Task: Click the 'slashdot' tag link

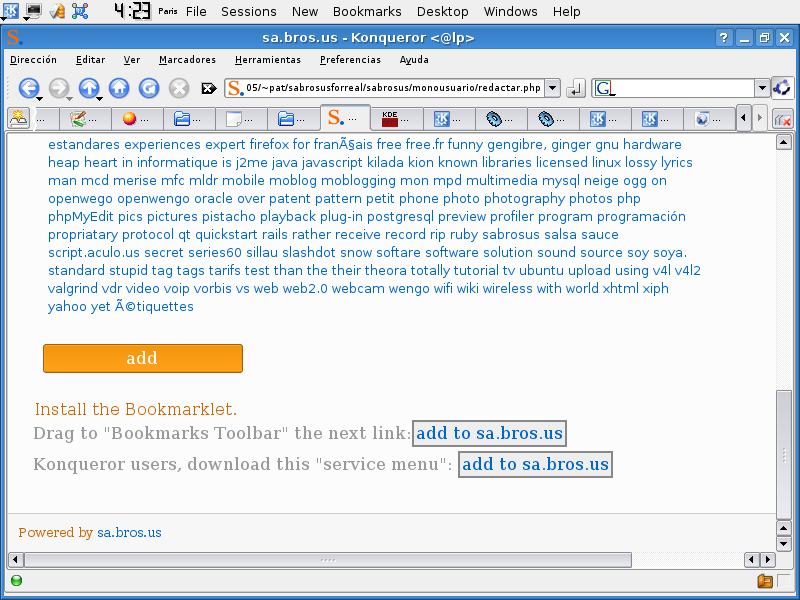Action: pos(309,253)
